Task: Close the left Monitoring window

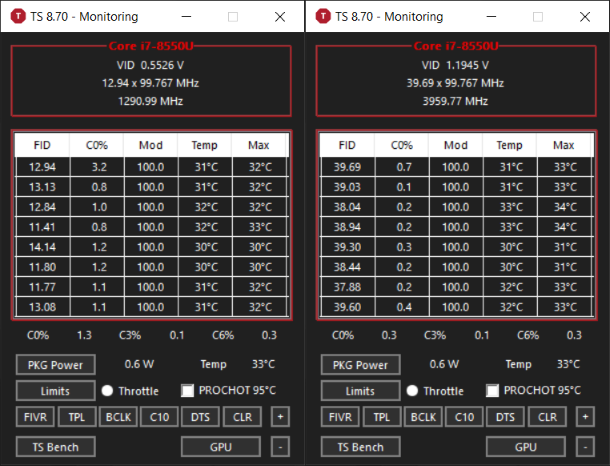Action: [280, 17]
